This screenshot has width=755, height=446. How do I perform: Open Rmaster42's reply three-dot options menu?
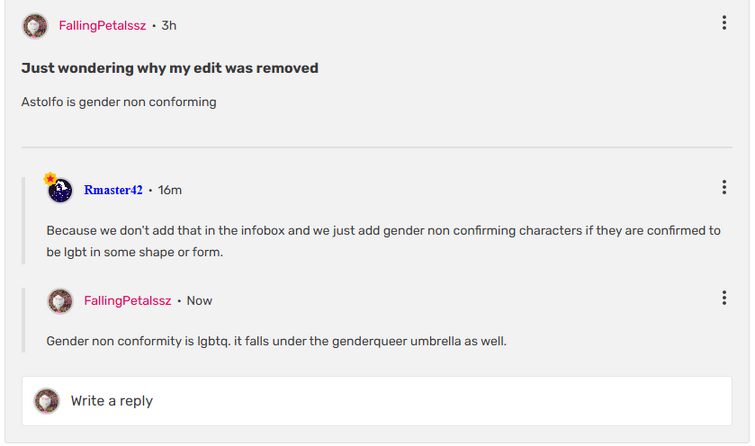724,187
